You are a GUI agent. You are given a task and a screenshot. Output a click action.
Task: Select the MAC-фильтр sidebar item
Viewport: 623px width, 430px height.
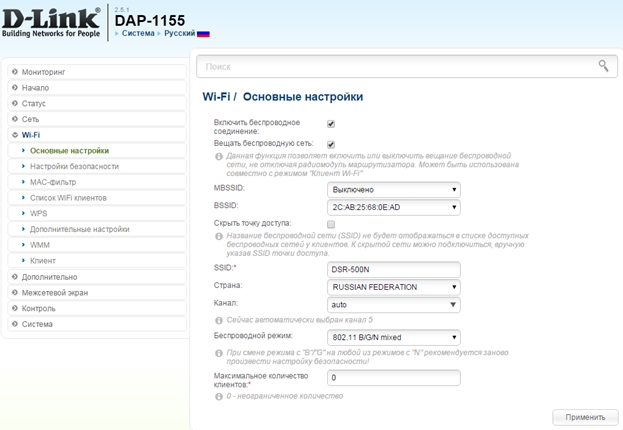53,182
